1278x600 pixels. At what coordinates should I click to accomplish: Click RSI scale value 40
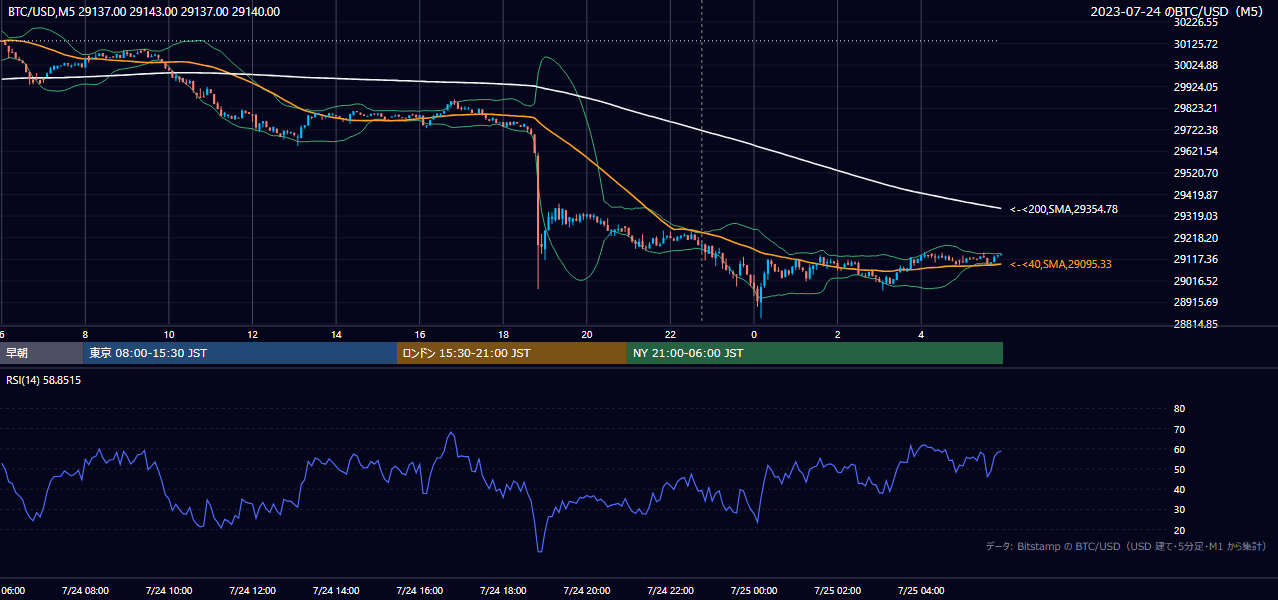click(1179, 489)
